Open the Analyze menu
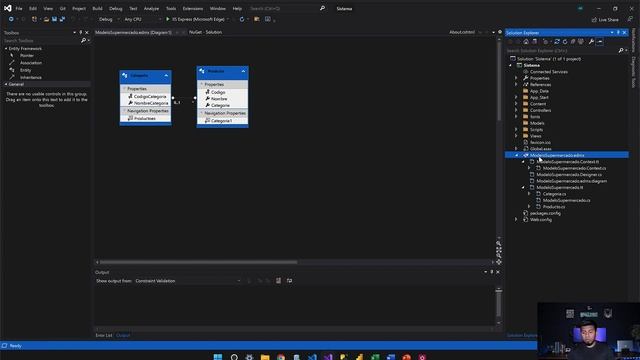The image size is (640, 360). tap(151, 8)
